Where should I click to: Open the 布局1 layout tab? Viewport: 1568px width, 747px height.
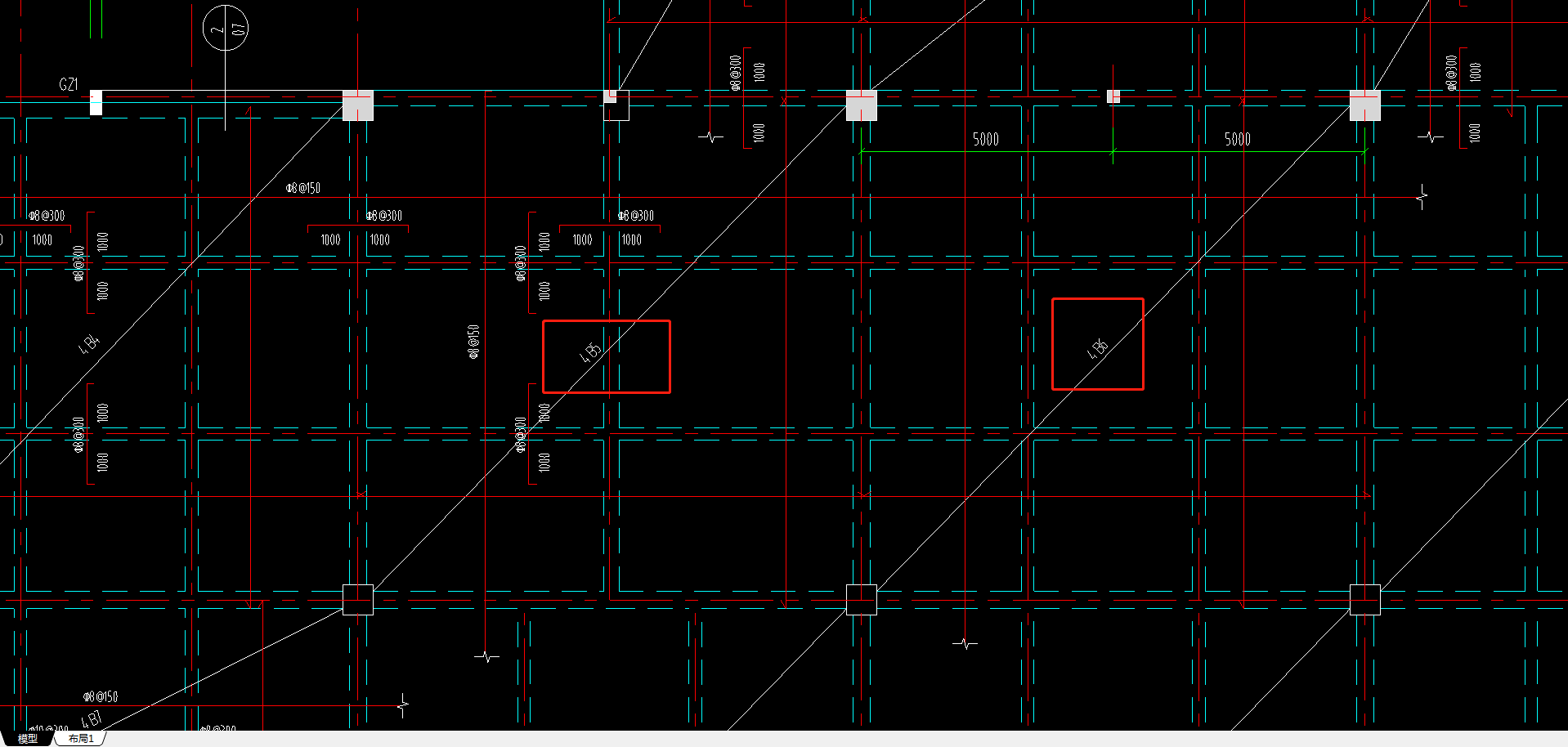tap(81, 739)
